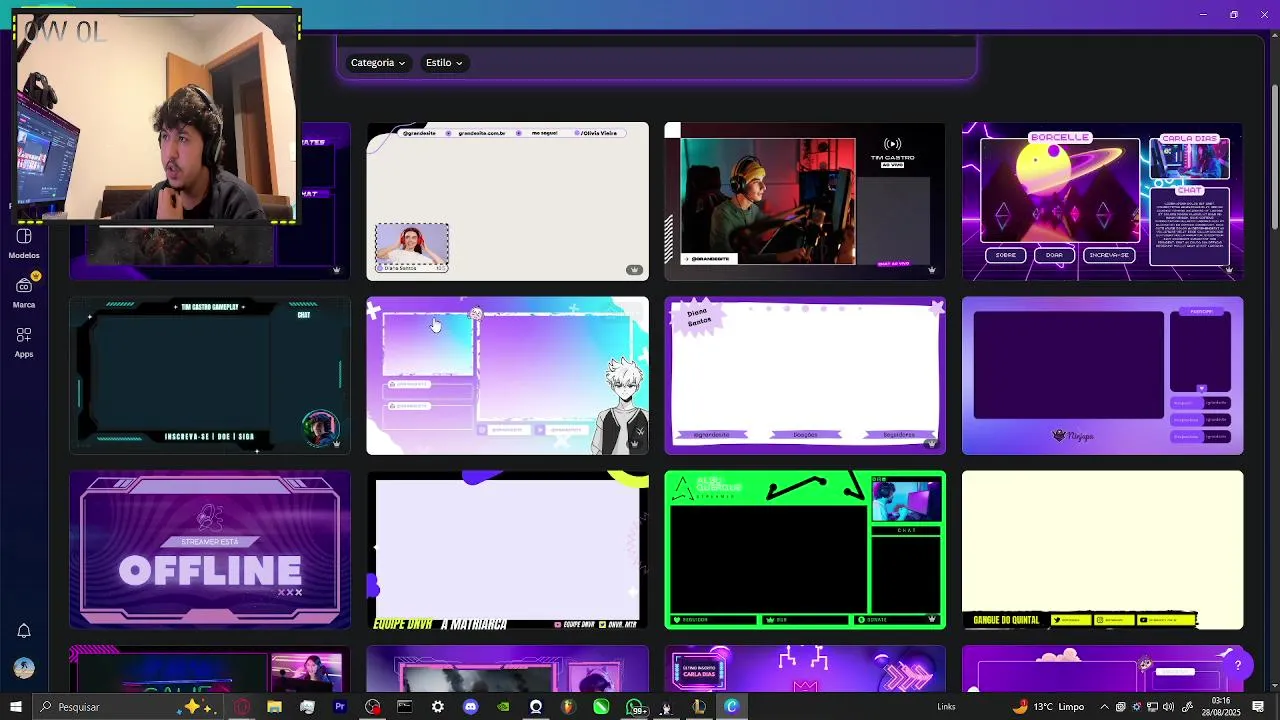
Task: Show hidden system tray icons chevron
Action: click(x=1104, y=707)
